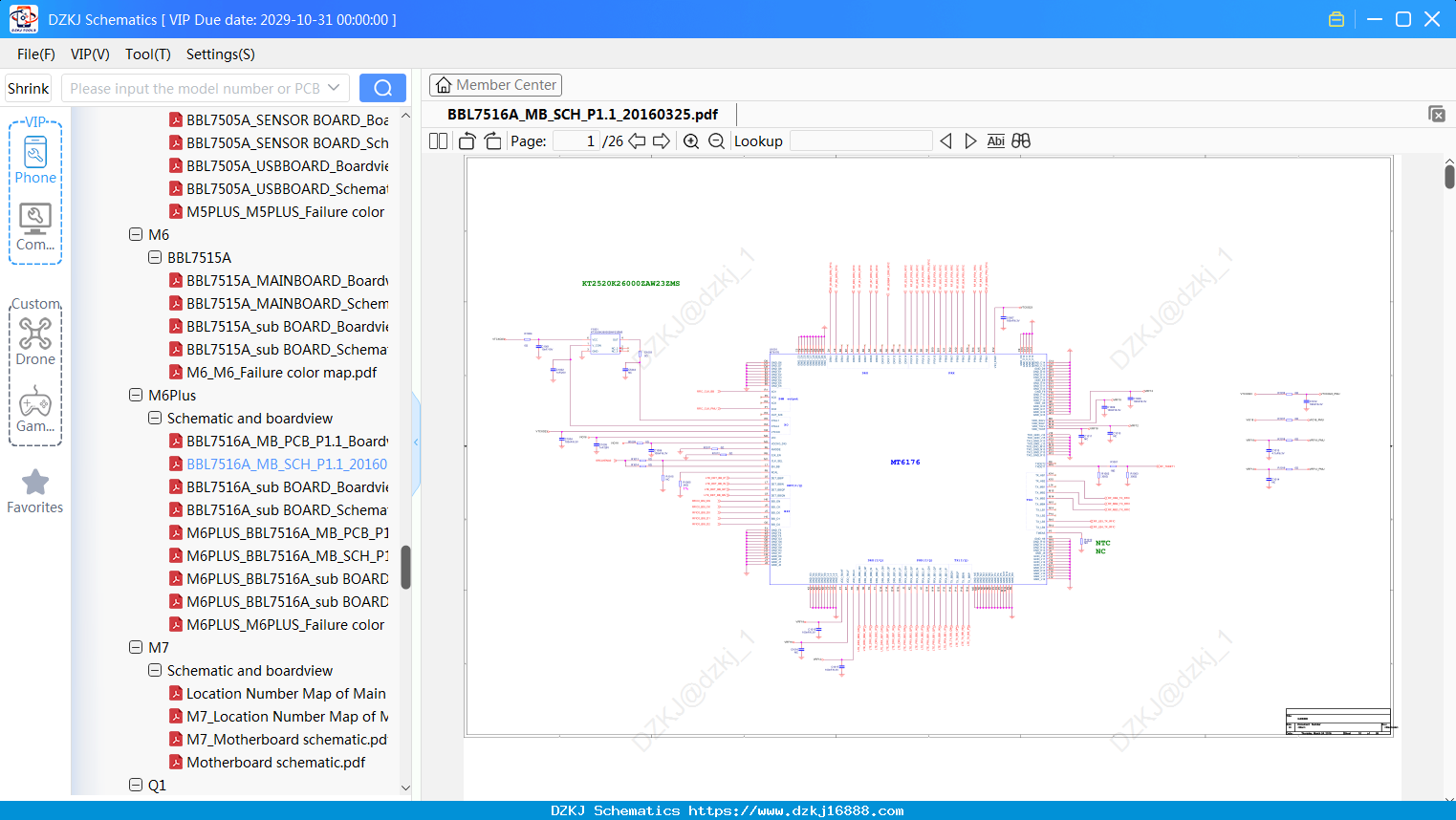Click the yellow briefcase icon in title bar
Image resolution: width=1456 pixels, height=820 pixels.
(x=1336, y=19)
